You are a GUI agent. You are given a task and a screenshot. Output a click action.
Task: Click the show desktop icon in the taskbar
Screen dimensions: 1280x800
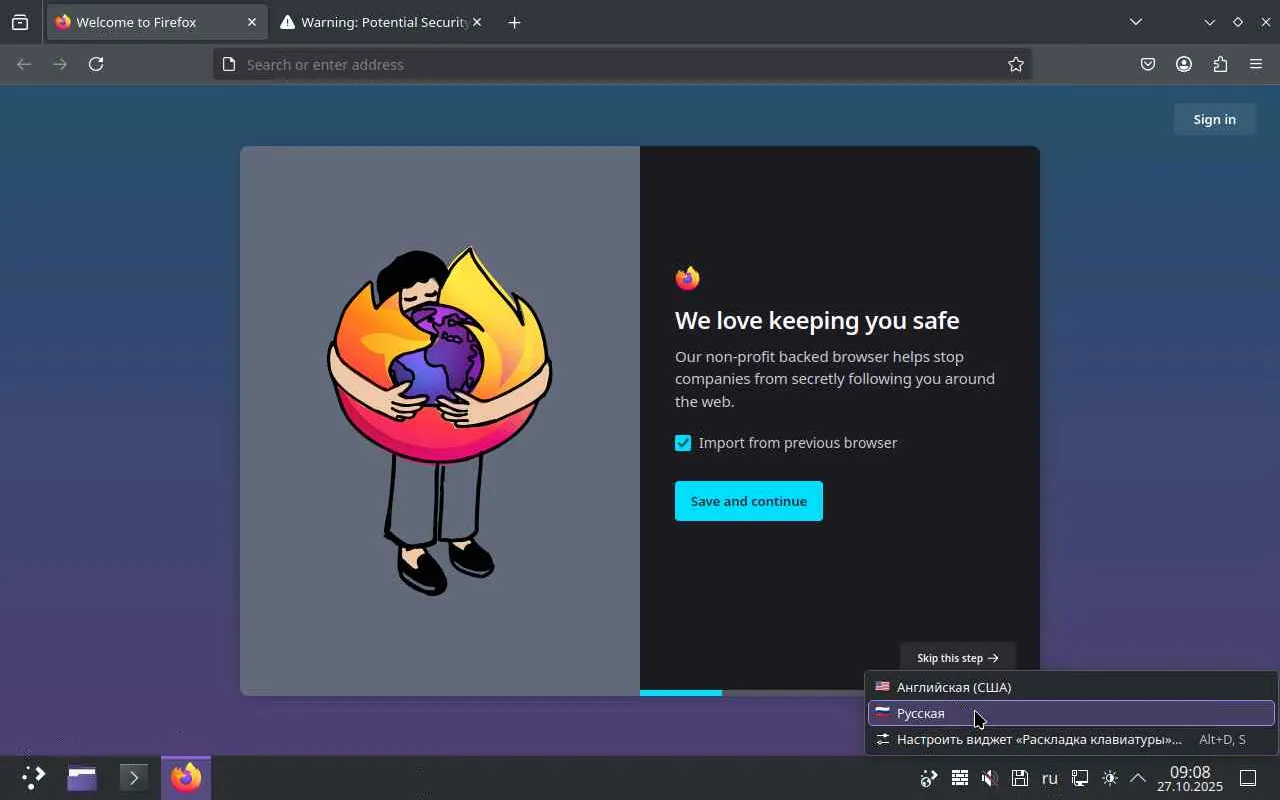1248,778
